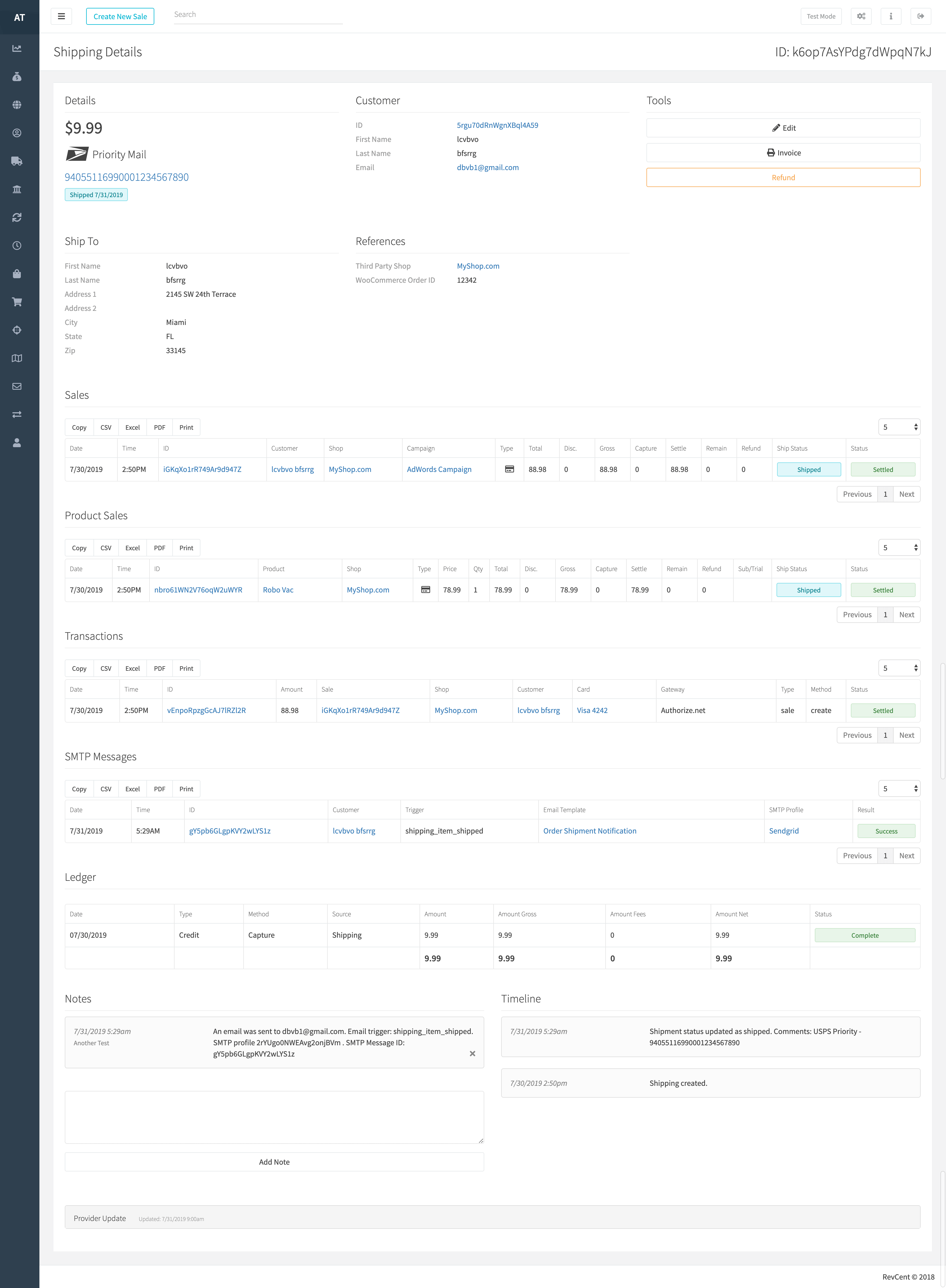
Task: Open the envelope mail sidebar icon
Action: click(x=17, y=387)
